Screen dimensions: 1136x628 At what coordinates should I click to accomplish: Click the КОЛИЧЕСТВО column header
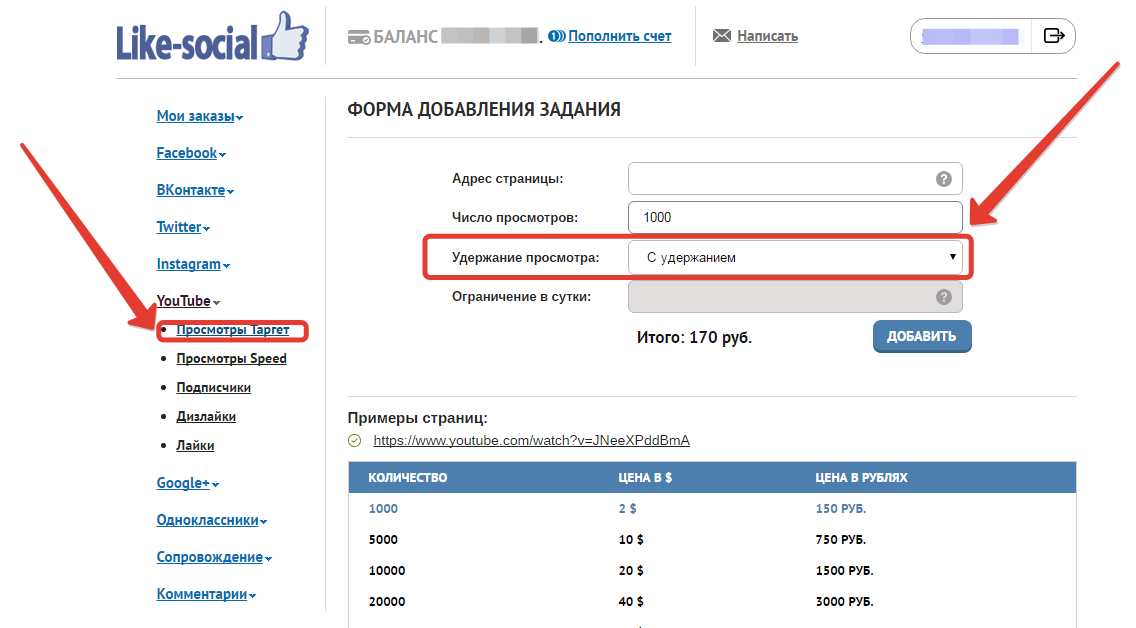point(408,477)
